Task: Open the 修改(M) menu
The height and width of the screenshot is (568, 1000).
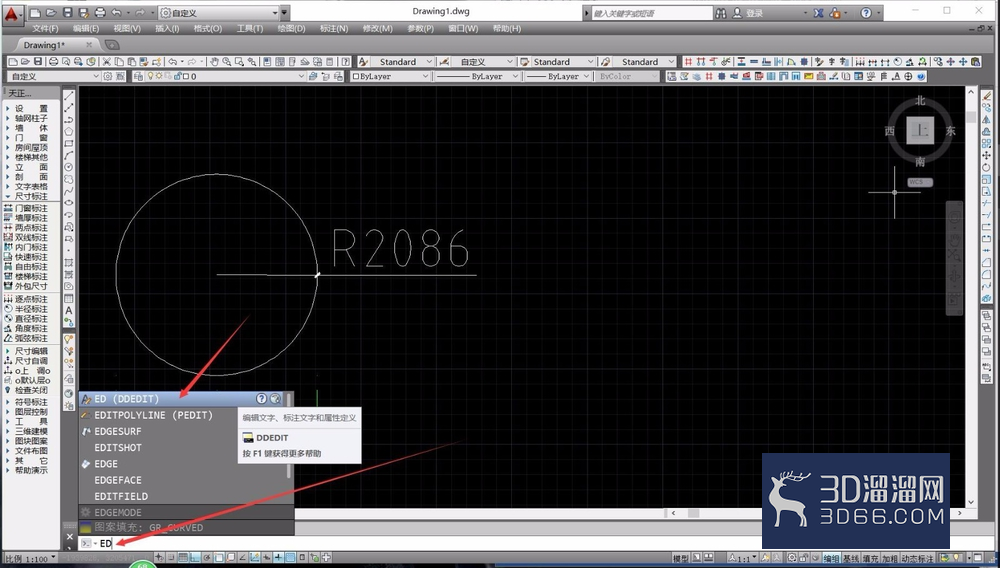Action: pyautogui.click(x=378, y=29)
